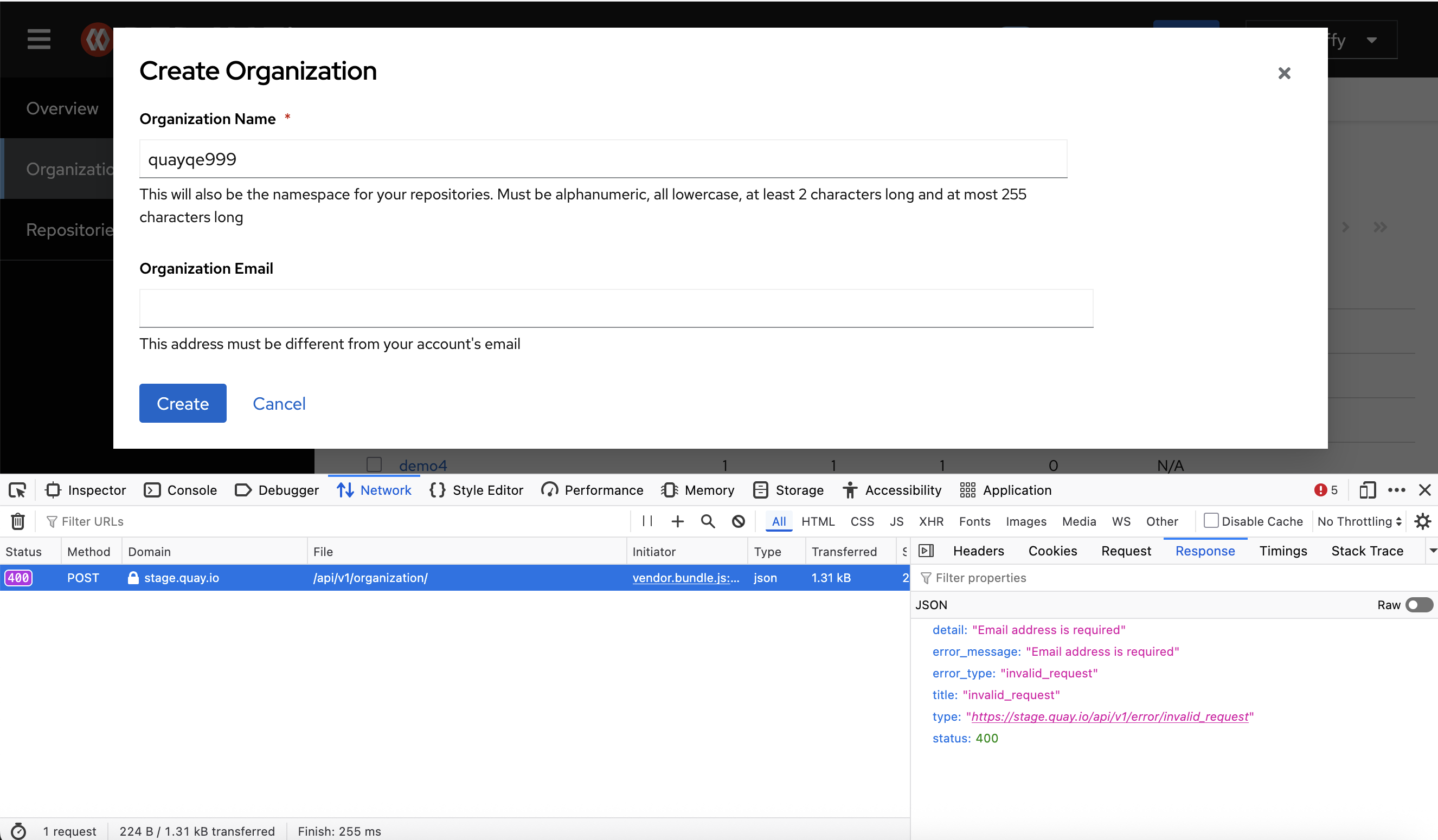Enable the Disable Cache checkbox
The width and height of the screenshot is (1438, 840).
pyautogui.click(x=1210, y=521)
